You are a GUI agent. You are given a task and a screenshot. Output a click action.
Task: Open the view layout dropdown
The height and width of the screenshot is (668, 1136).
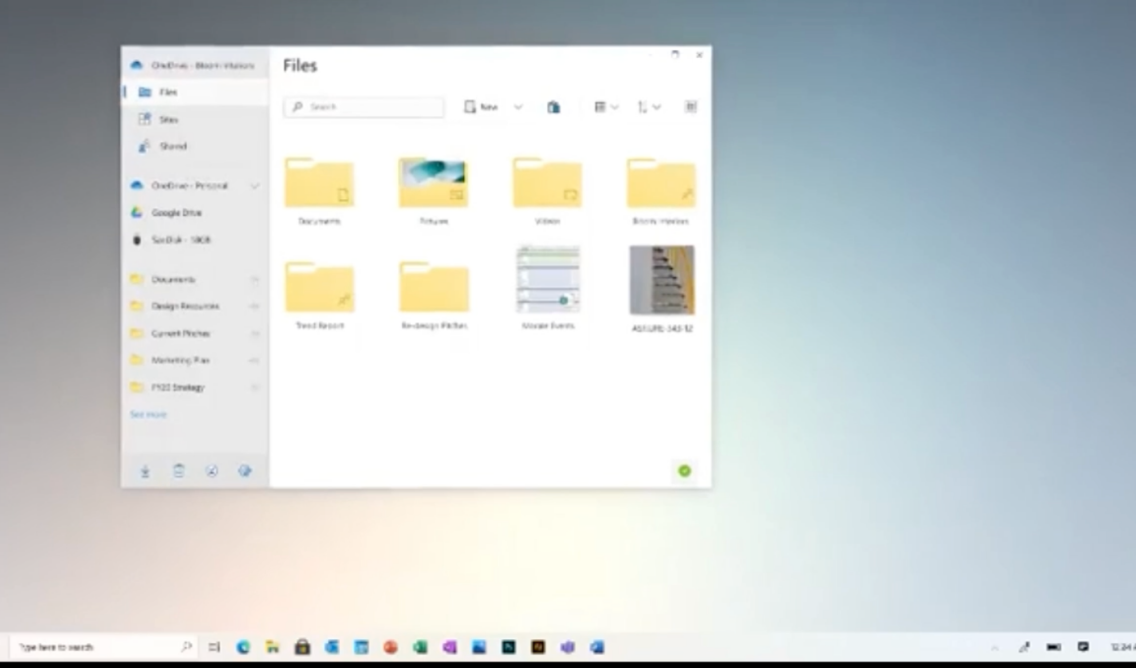(x=606, y=107)
